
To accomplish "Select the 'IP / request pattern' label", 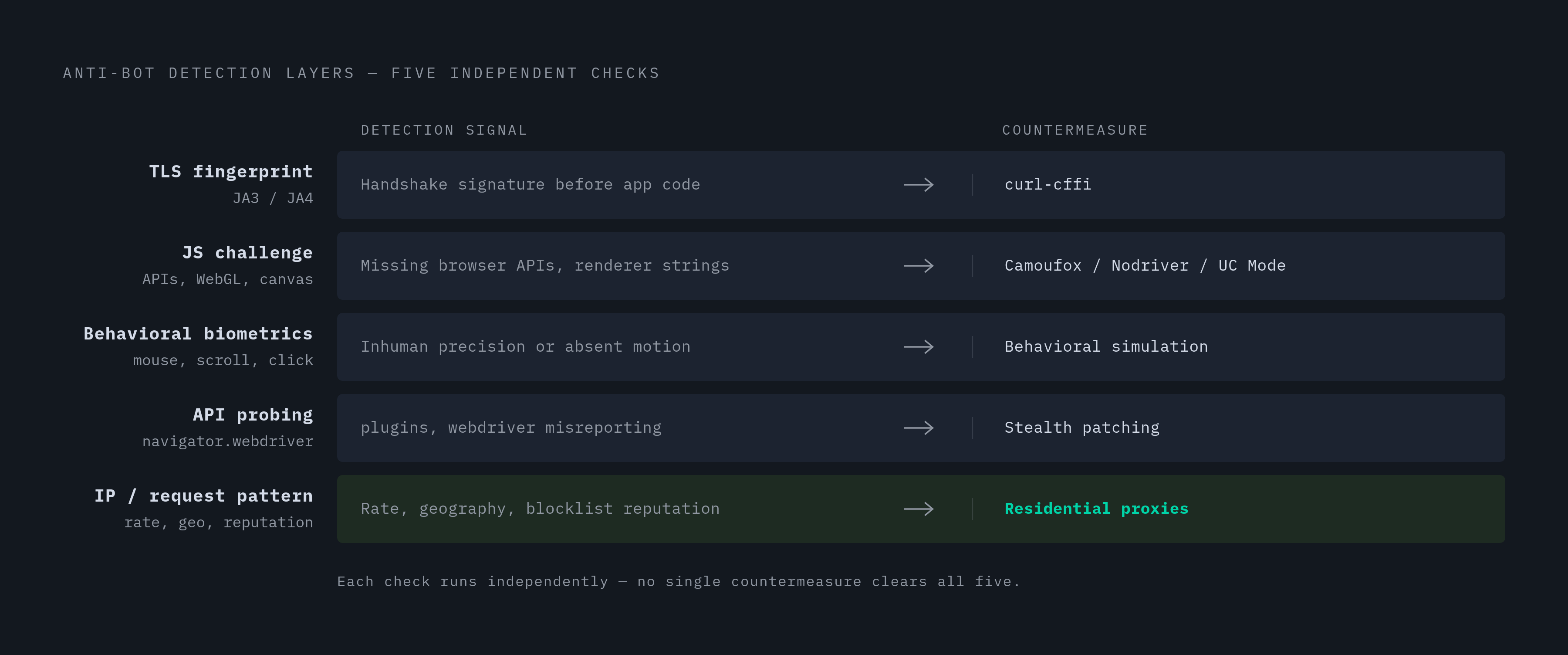I will (203, 496).
